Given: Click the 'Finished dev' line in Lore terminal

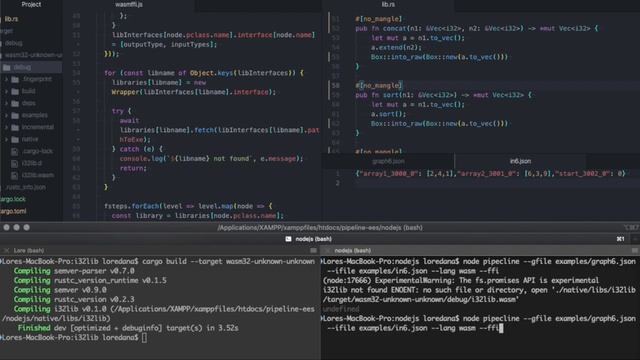Looking at the screenshot, I should (x=128, y=328).
